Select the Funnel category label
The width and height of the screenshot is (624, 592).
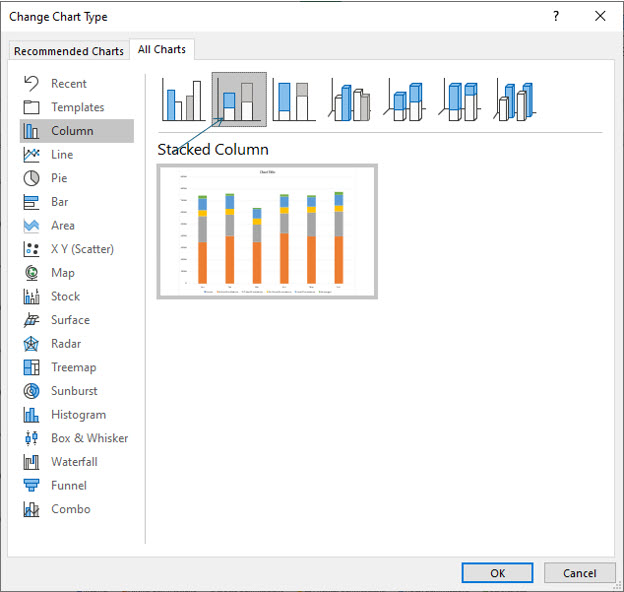click(69, 485)
